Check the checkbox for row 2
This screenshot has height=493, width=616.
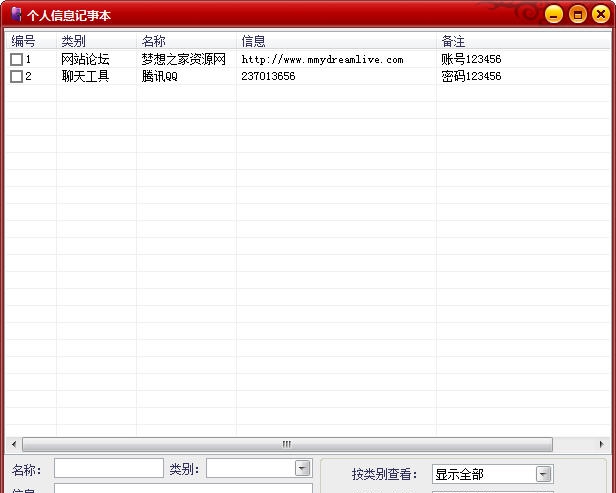click(16, 76)
